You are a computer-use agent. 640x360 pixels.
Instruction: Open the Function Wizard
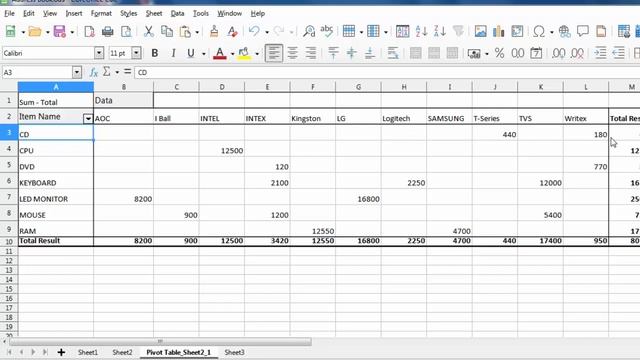pos(93,73)
